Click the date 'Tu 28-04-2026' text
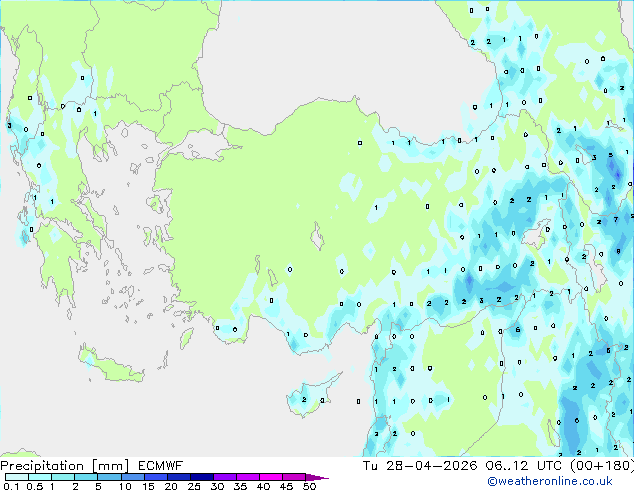The image size is (634, 490). click(x=420, y=466)
